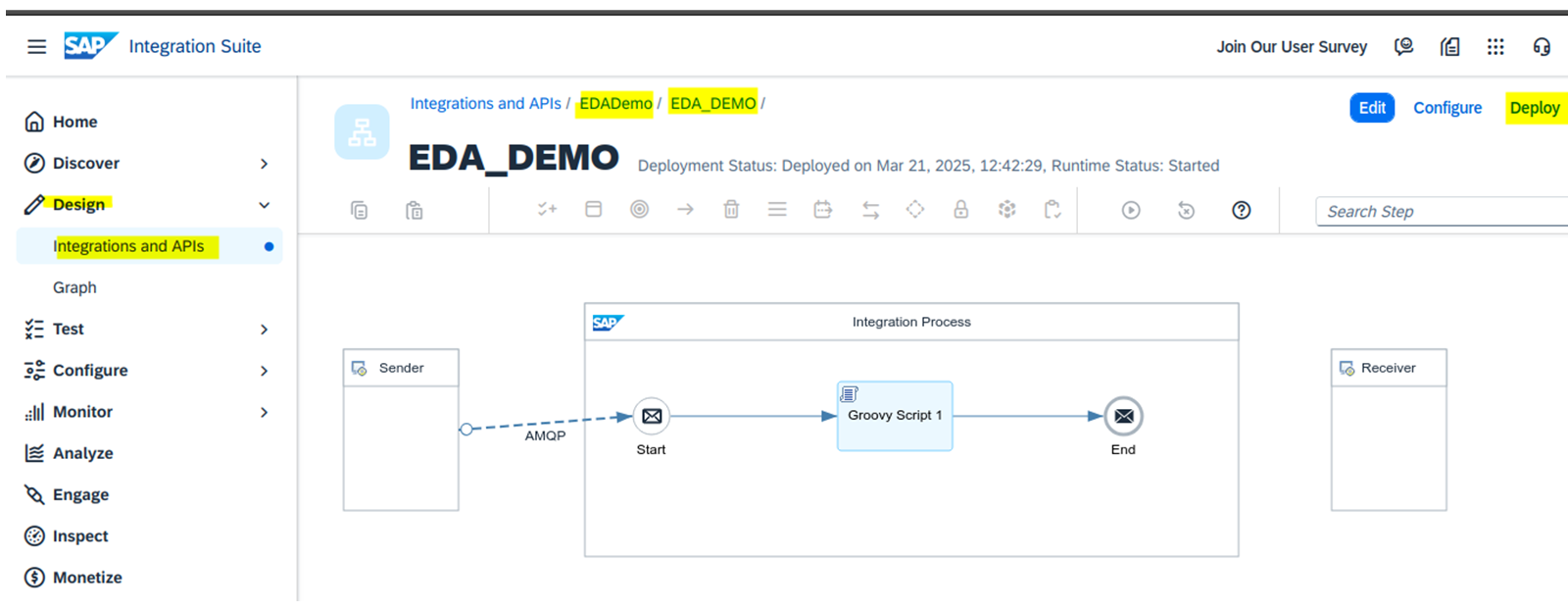Collapse the Design section chevron
The image size is (1568, 611).
click(264, 205)
